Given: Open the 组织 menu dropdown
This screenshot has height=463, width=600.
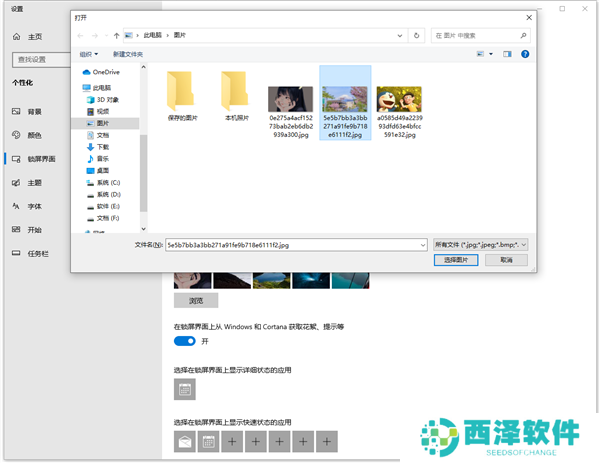Looking at the screenshot, I should (x=88, y=54).
